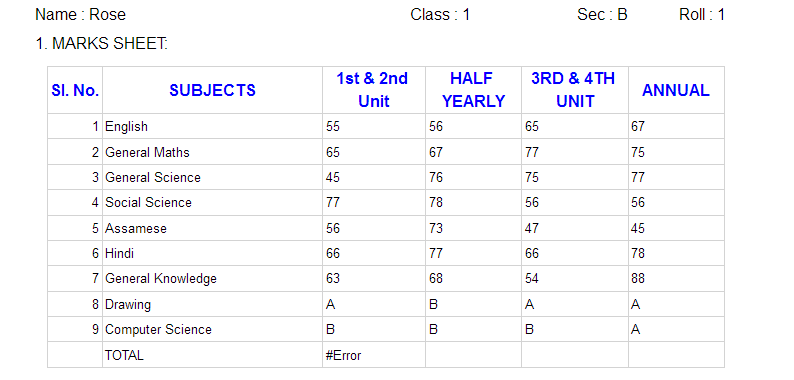The height and width of the screenshot is (380, 794).
Task: Click the Social Science subject cell
Action: (x=212, y=203)
